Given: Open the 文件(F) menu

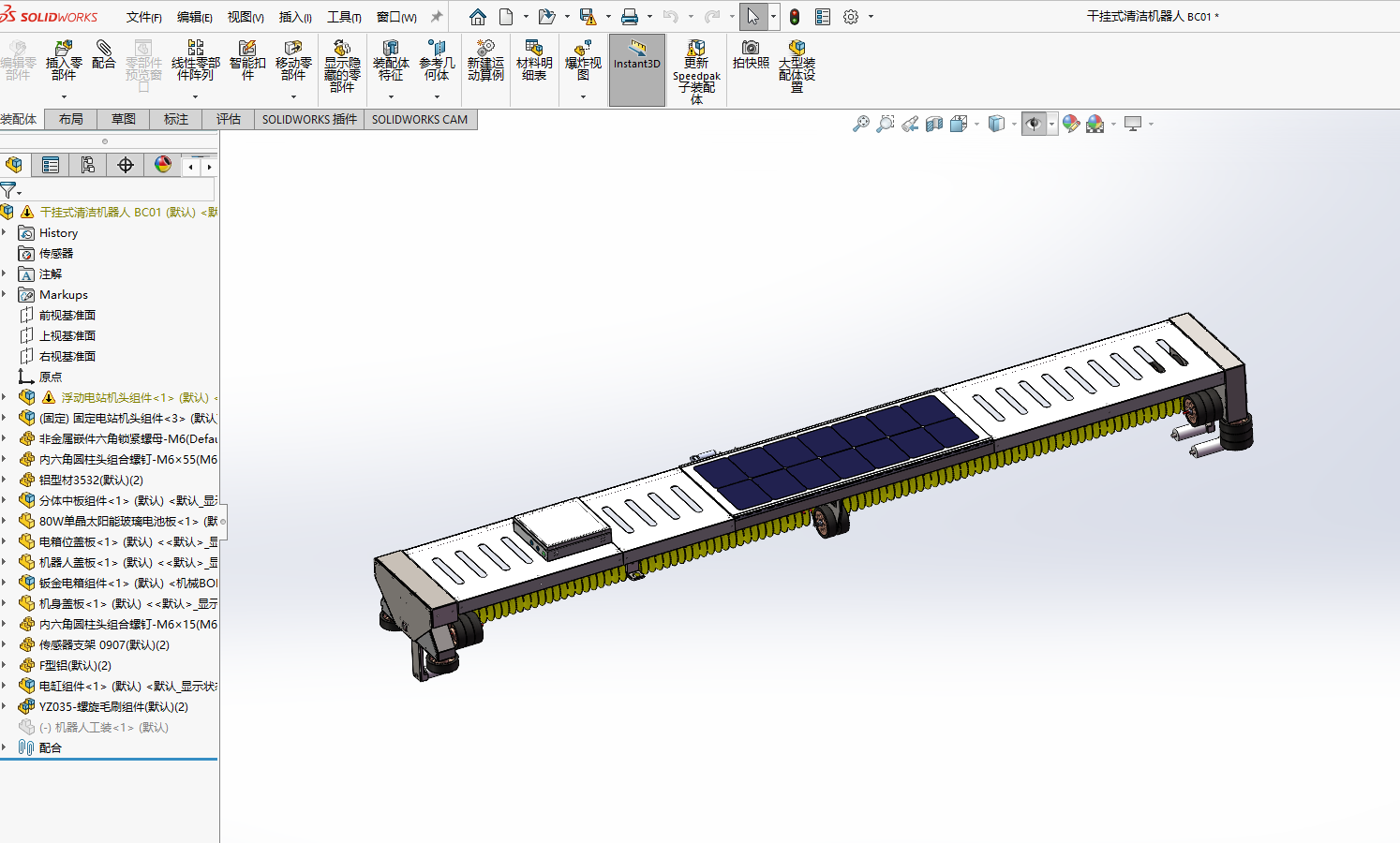Looking at the screenshot, I should (x=143, y=17).
